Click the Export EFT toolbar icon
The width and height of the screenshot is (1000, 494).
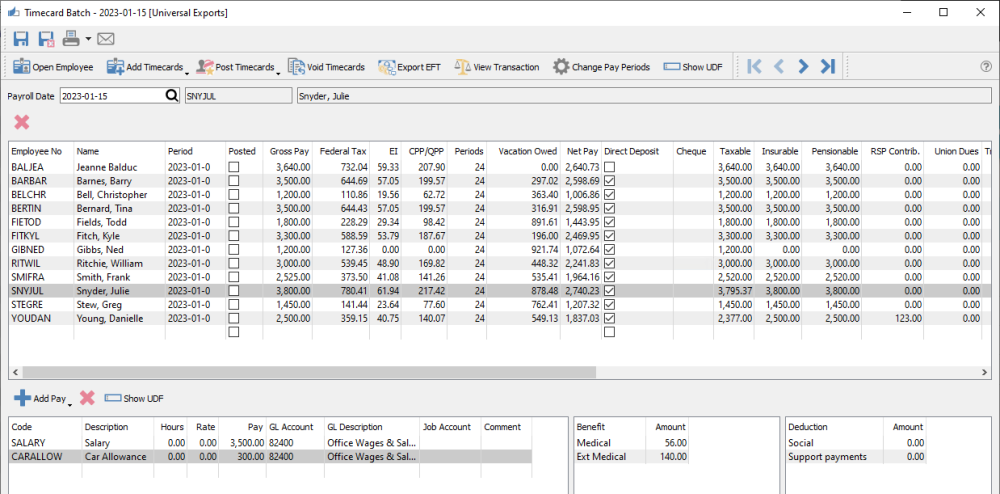point(388,67)
